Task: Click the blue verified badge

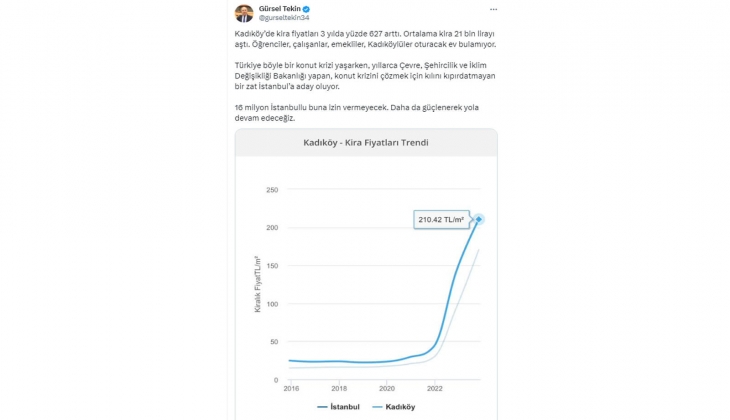Action: tap(305, 8)
